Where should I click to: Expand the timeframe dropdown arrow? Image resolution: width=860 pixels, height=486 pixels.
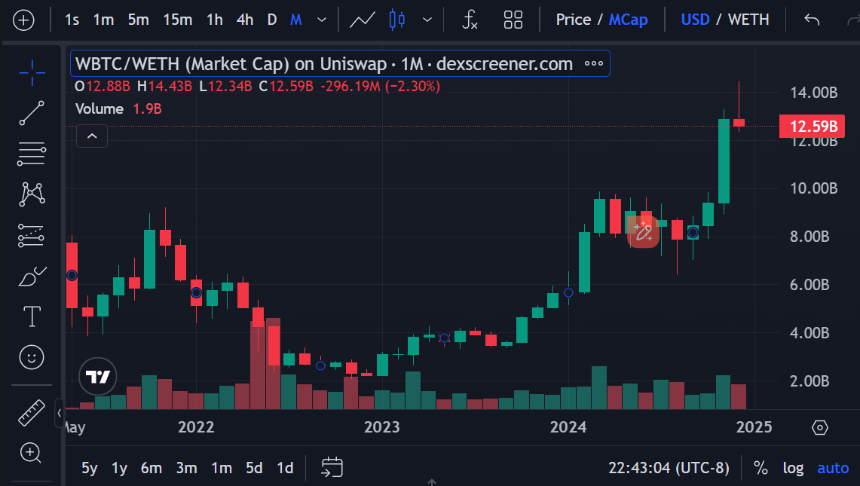[x=322, y=20]
